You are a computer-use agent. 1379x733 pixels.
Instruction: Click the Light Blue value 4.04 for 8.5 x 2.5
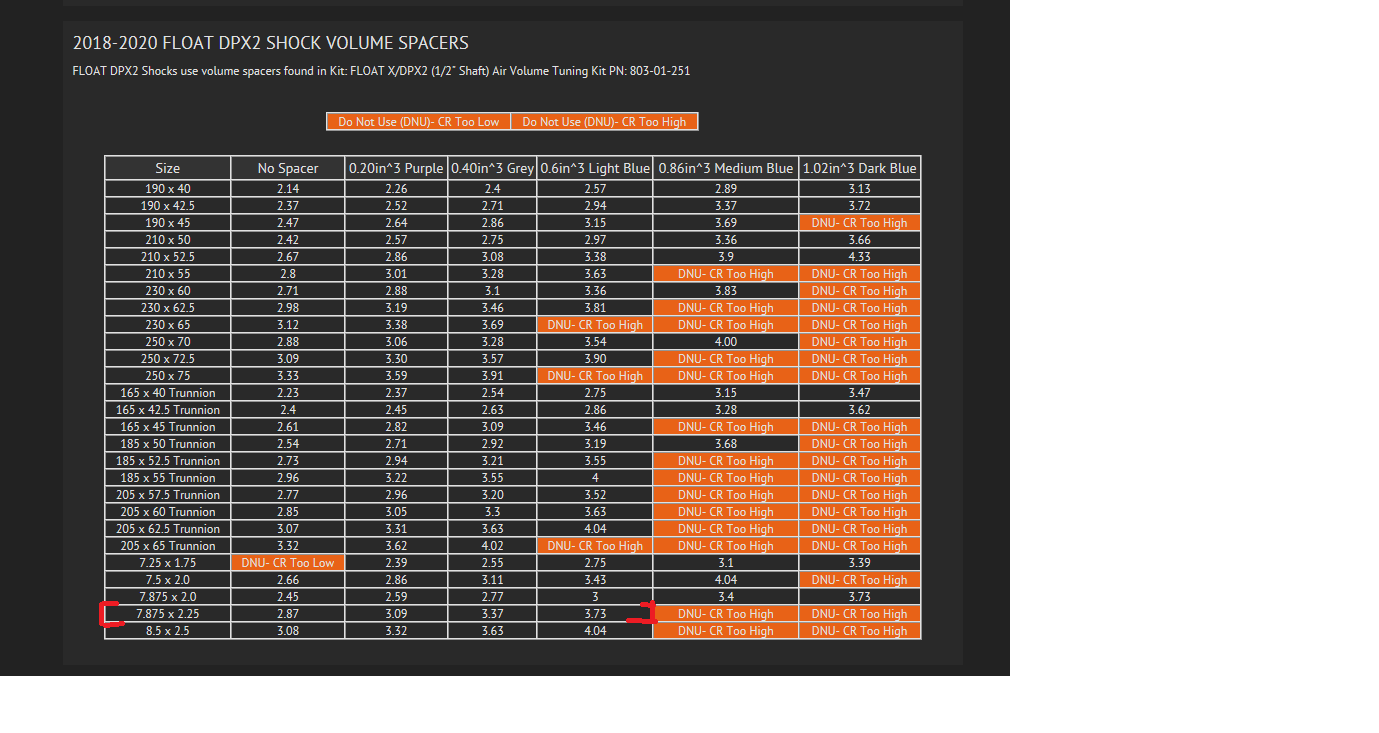click(595, 630)
